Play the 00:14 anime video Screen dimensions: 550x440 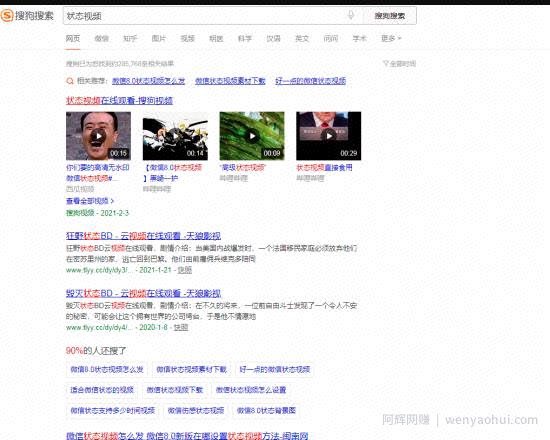click(175, 136)
